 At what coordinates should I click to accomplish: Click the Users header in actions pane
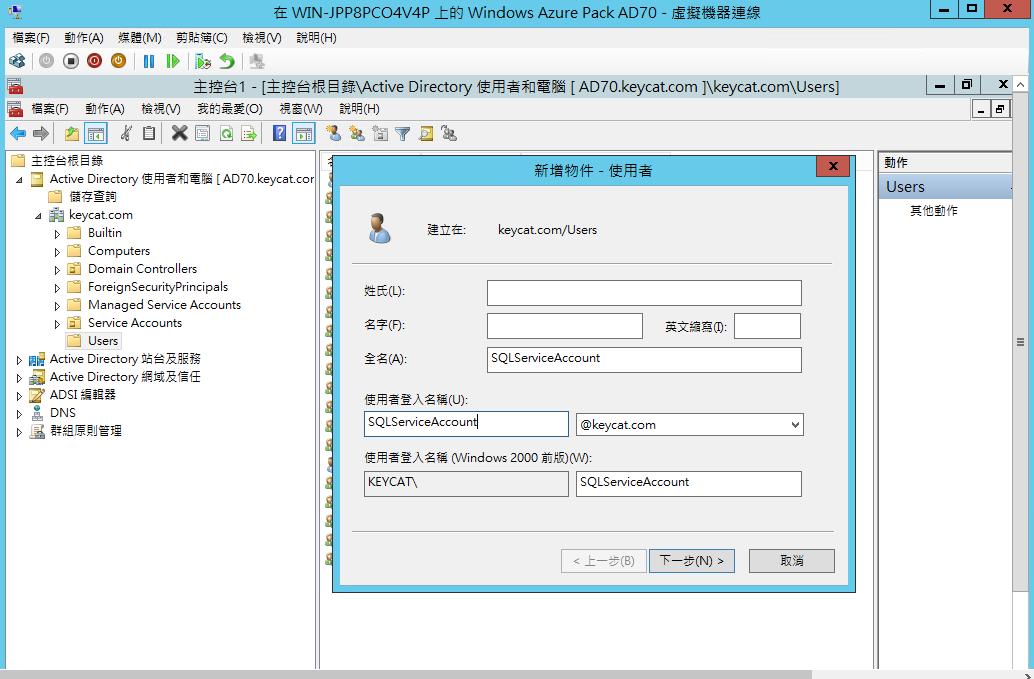(946, 187)
